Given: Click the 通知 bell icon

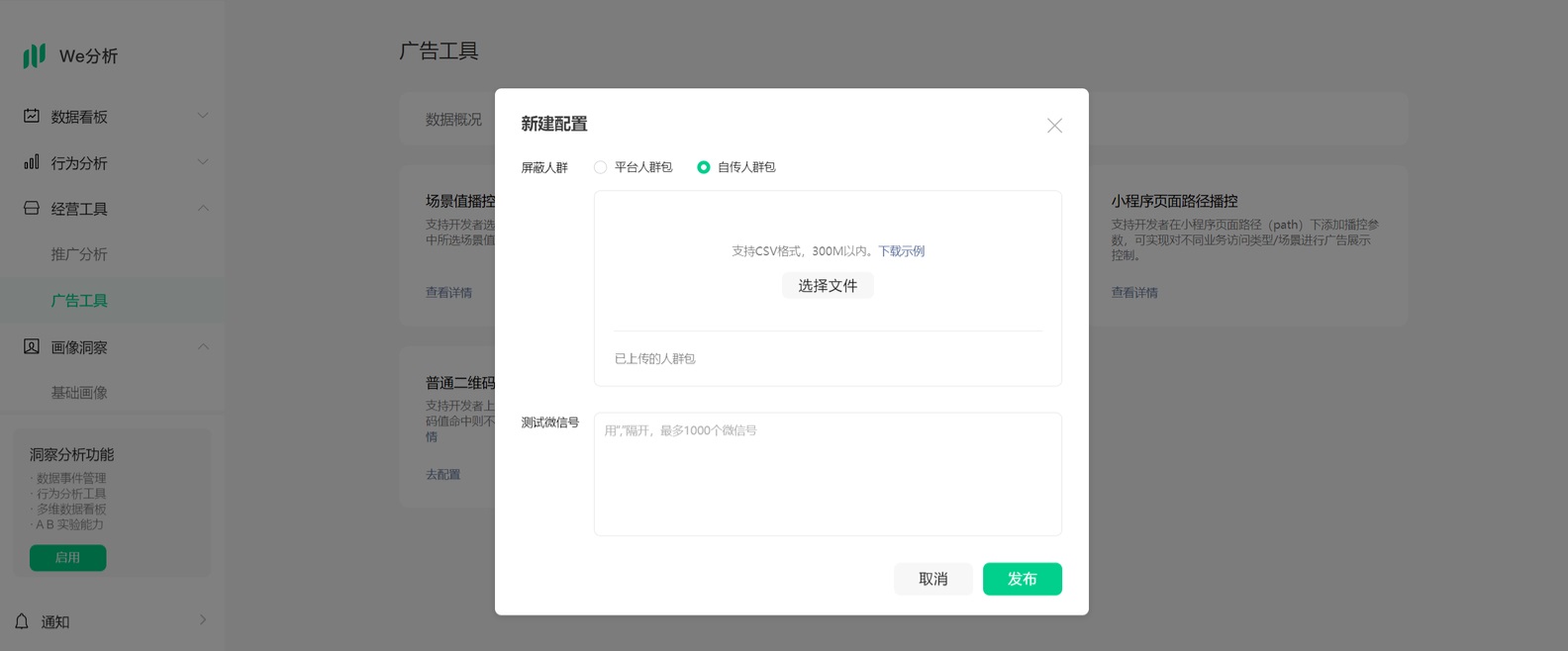Looking at the screenshot, I should [22, 621].
